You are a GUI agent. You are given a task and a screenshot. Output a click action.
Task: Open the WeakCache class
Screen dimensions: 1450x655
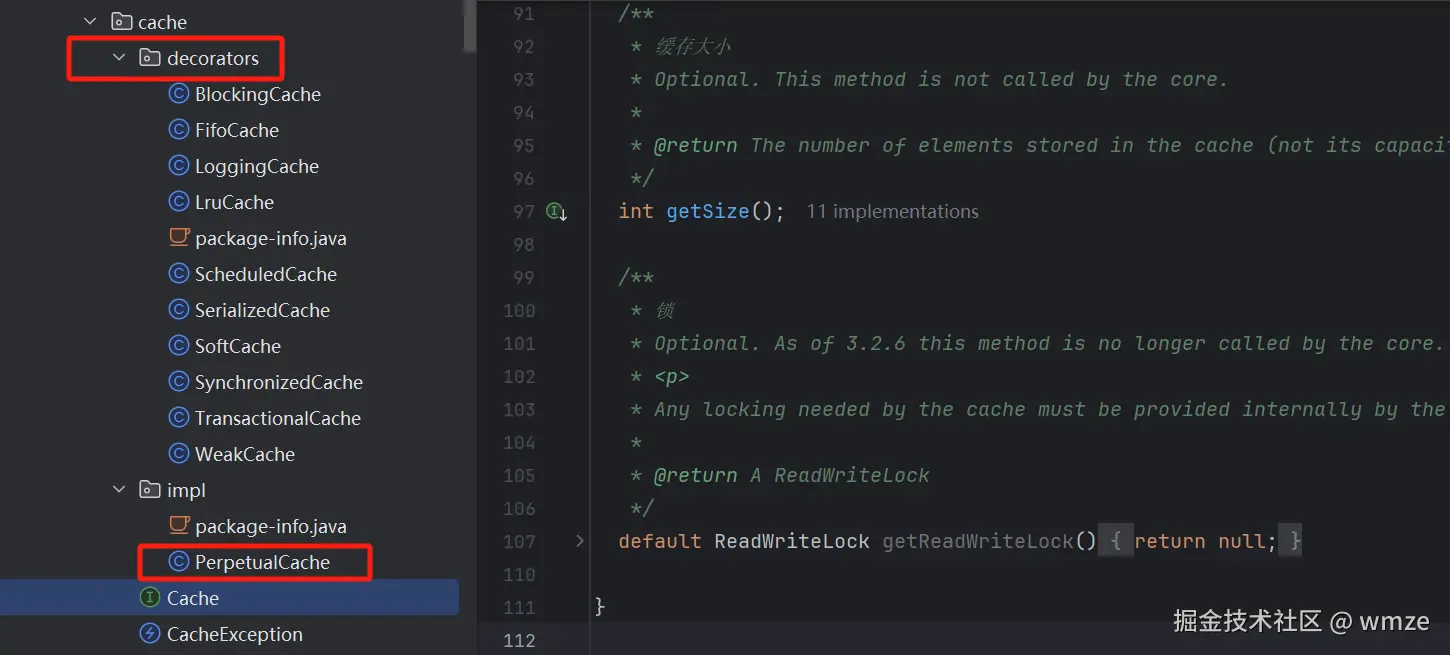[x=244, y=454]
